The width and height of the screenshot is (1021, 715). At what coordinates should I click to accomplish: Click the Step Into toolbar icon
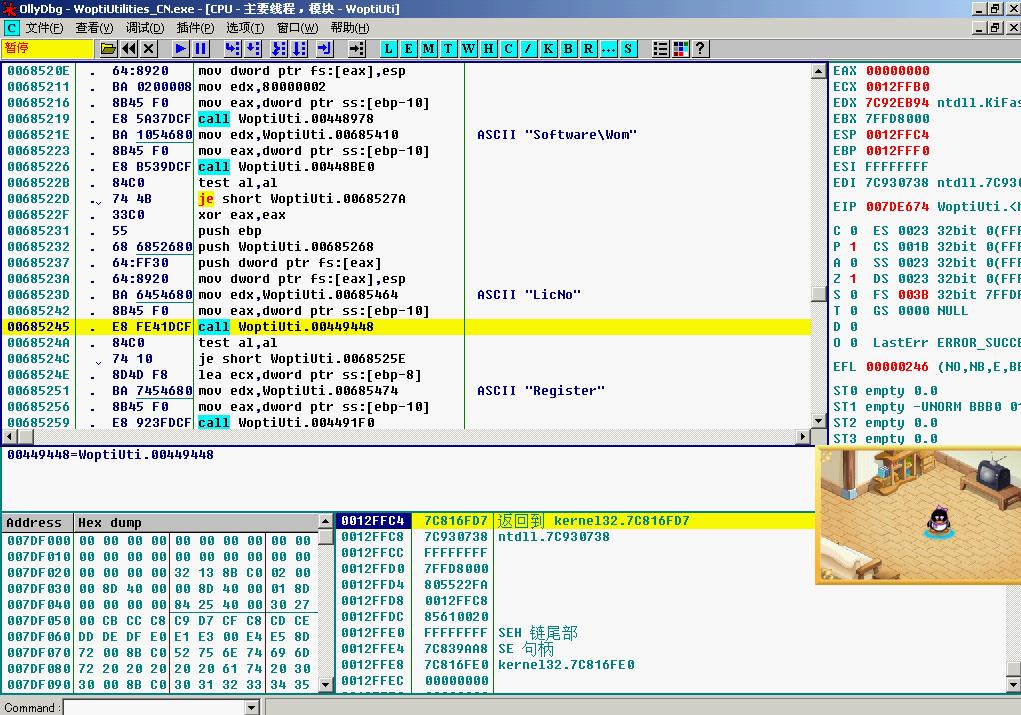pos(232,49)
